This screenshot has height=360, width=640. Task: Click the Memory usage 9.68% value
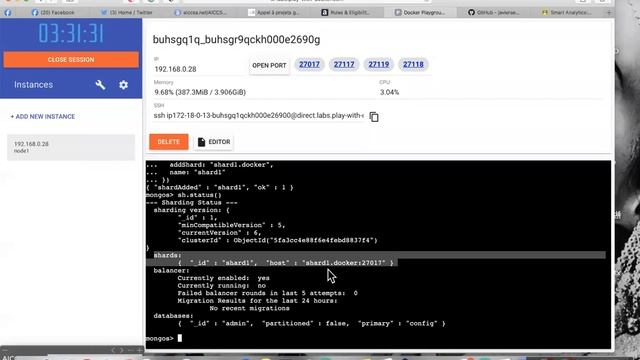(200, 92)
